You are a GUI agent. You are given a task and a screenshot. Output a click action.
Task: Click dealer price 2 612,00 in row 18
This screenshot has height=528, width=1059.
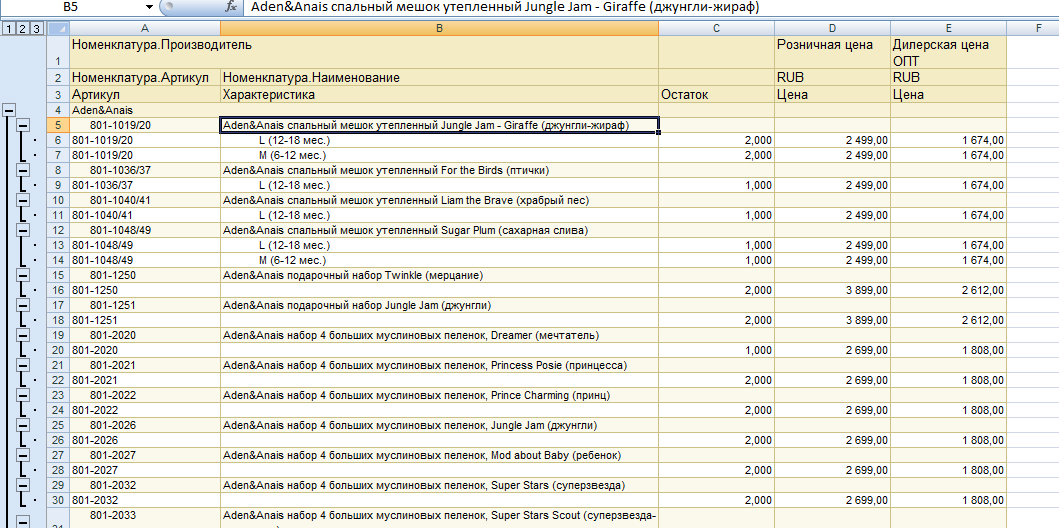[x=948, y=320]
